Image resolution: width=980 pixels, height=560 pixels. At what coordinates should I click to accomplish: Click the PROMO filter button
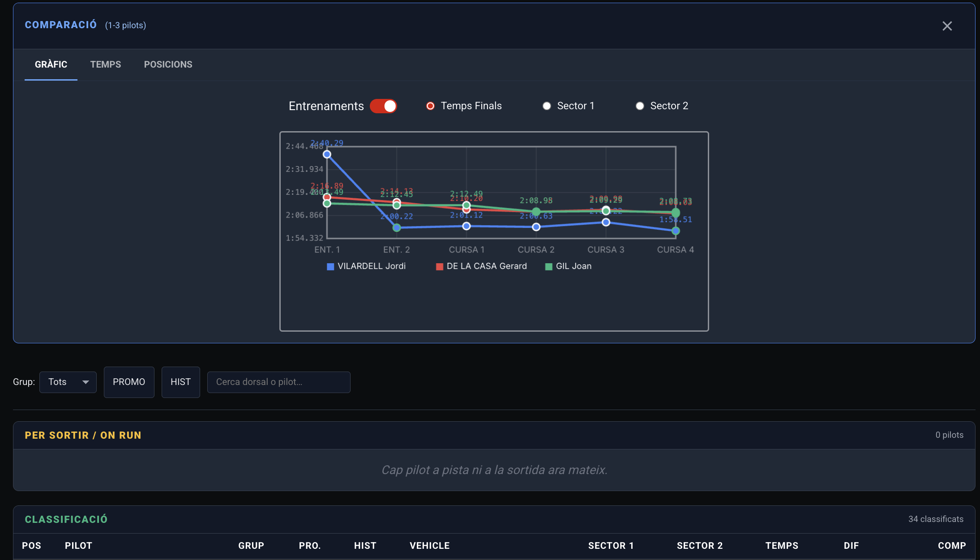(x=129, y=382)
